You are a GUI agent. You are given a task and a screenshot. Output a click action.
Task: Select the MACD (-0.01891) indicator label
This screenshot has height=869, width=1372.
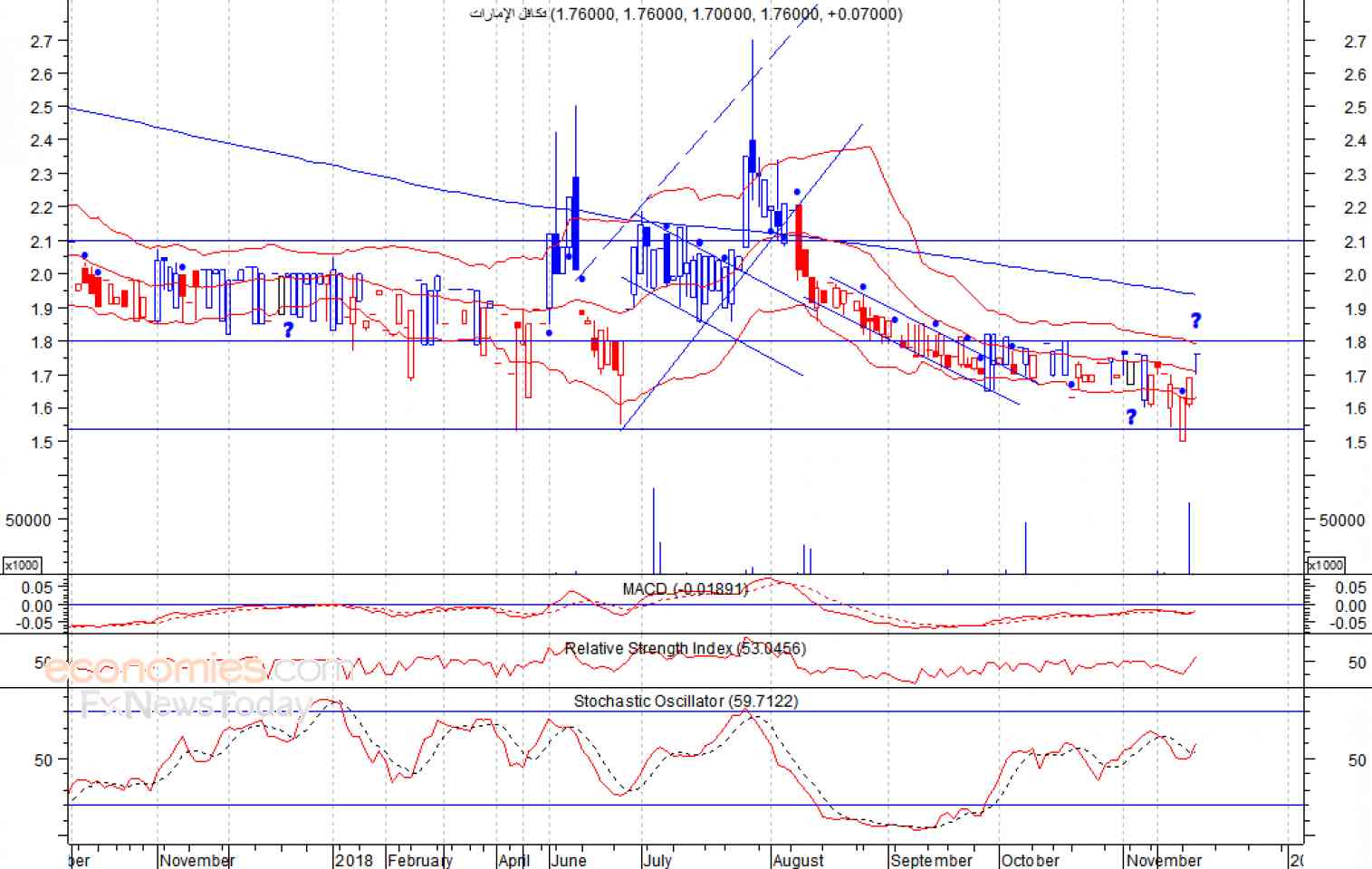tap(686, 589)
